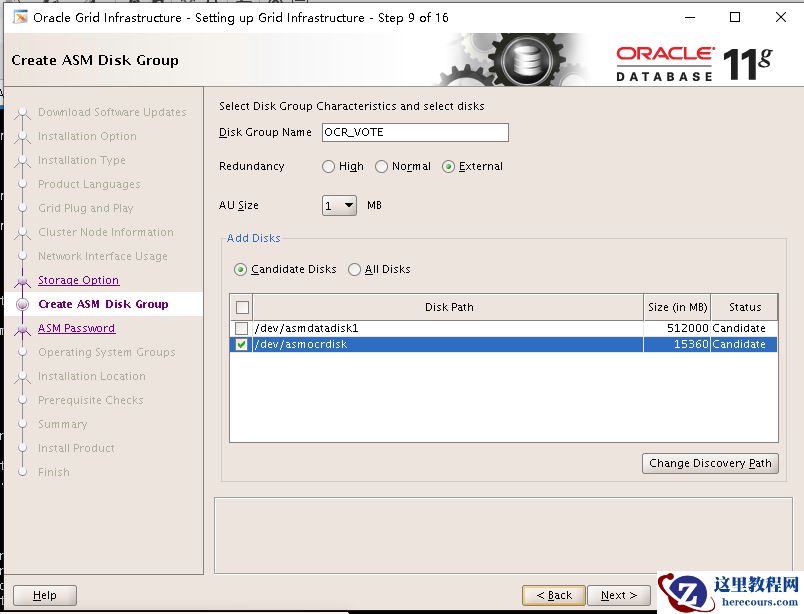Screen dimensions: 804x614
Task: Open the Storage Option step link
Action: pos(78,280)
